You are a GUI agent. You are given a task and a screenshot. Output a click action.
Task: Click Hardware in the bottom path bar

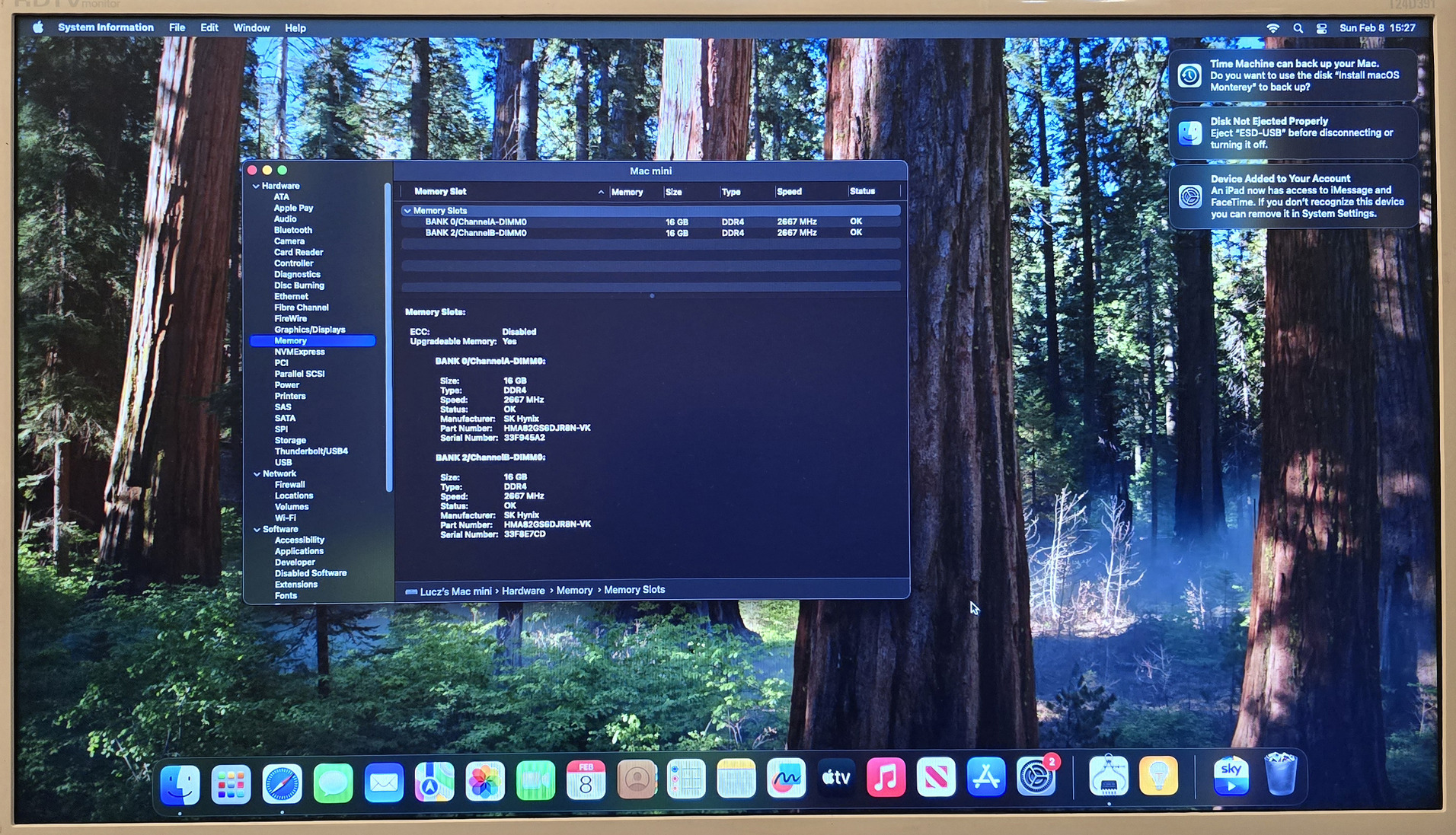point(523,591)
